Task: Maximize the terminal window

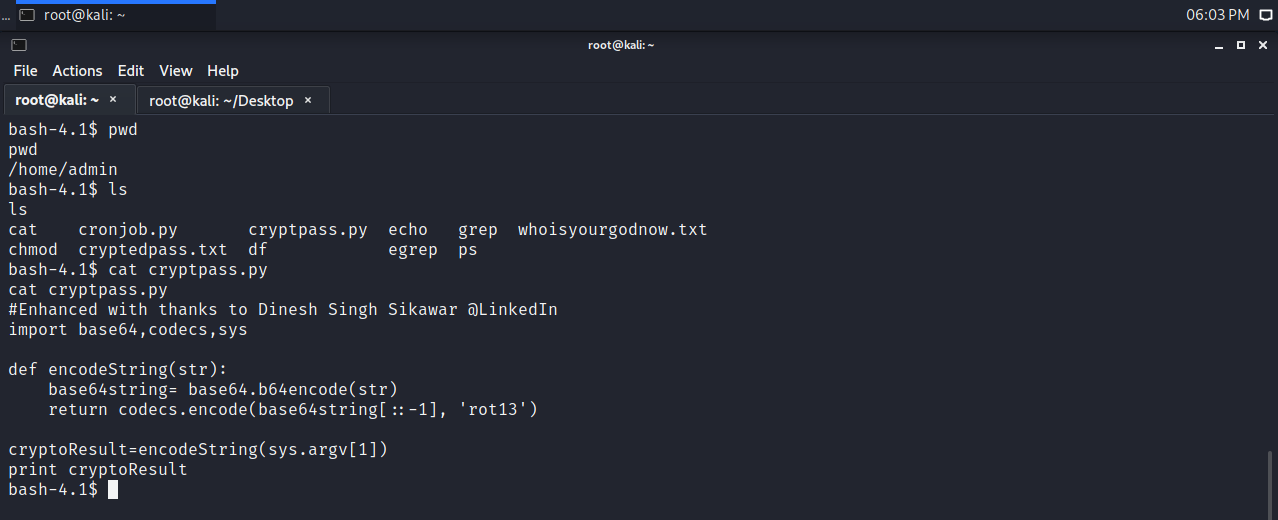Action: pos(1241,45)
